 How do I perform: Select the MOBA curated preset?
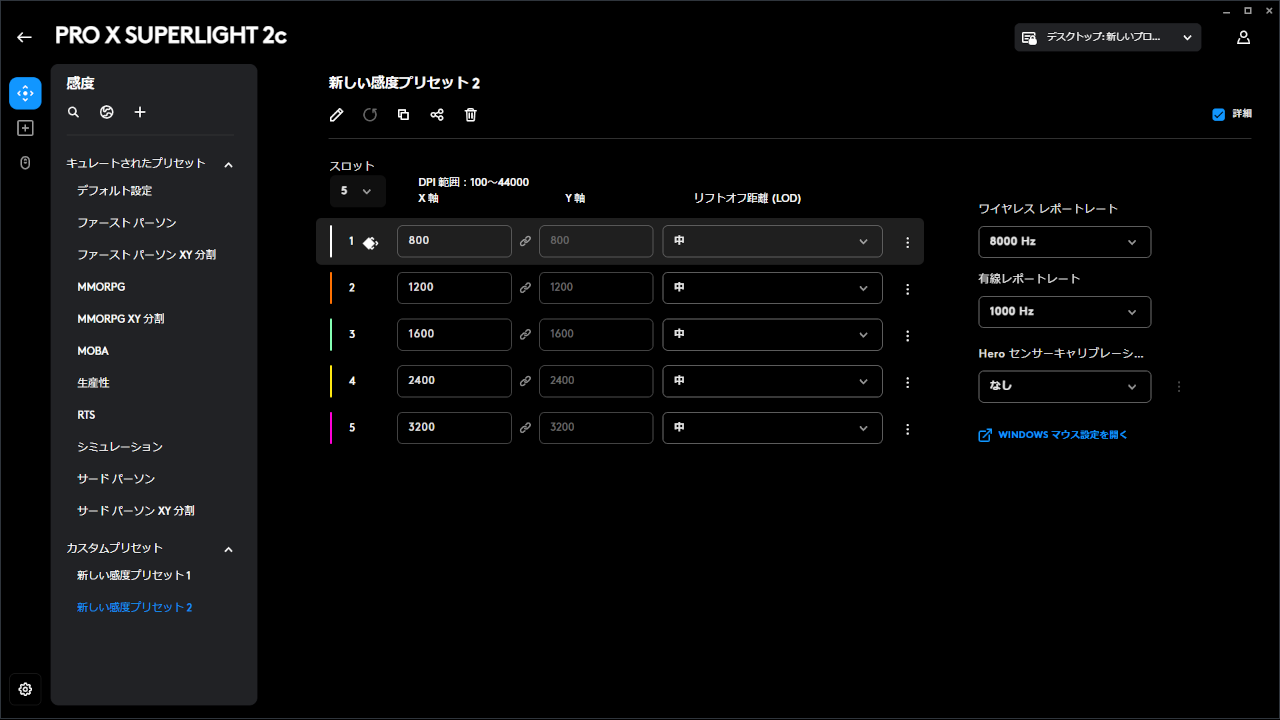click(93, 350)
